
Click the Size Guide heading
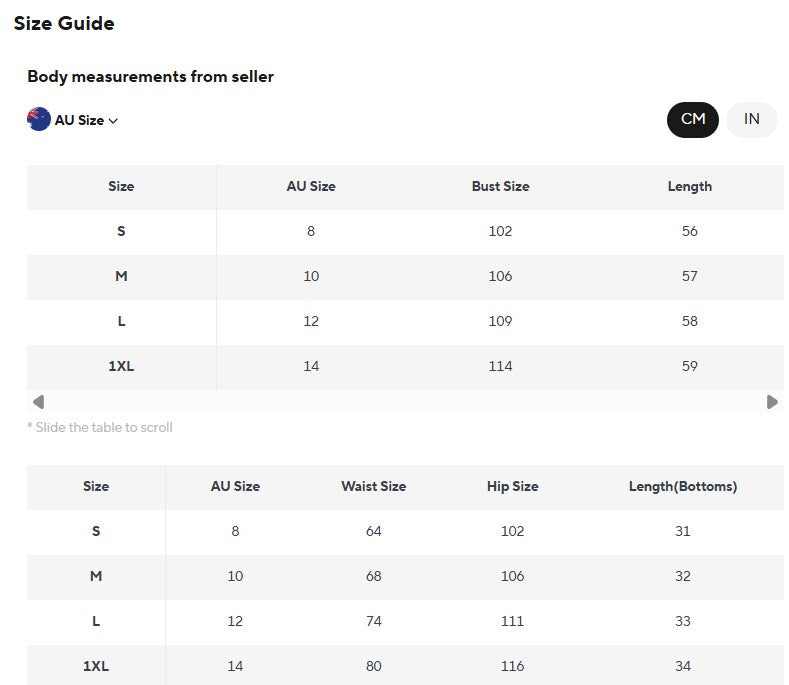[64, 23]
